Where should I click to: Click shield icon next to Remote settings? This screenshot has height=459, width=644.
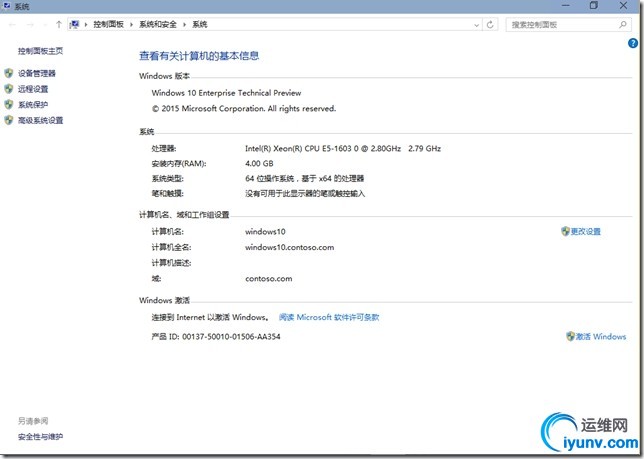click(9, 89)
